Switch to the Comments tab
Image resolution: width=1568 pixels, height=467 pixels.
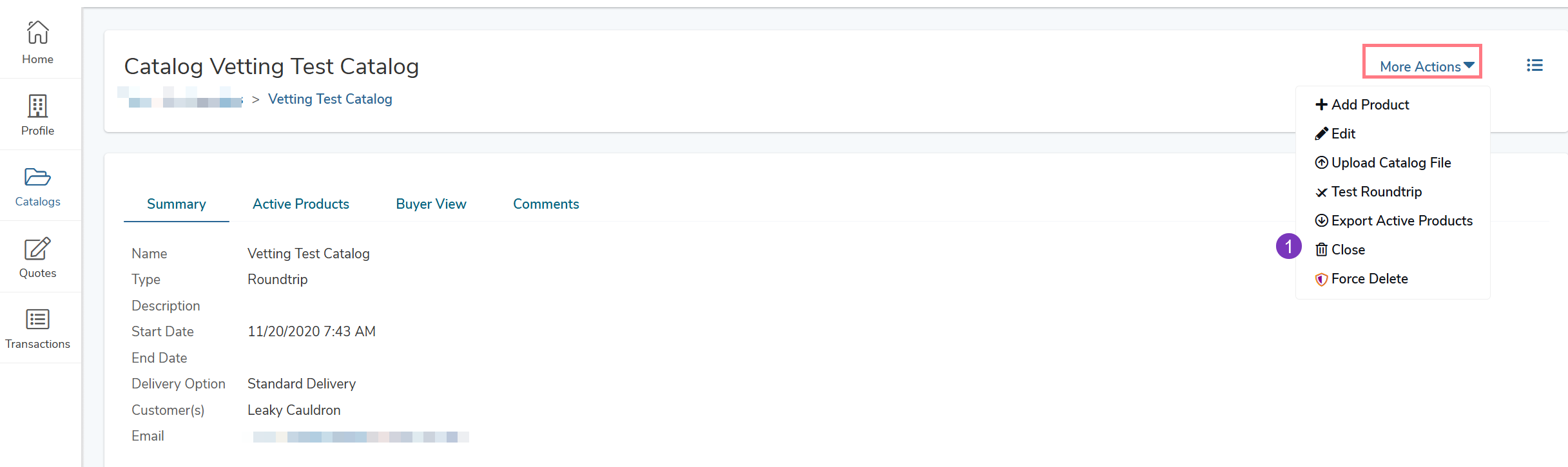546,204
